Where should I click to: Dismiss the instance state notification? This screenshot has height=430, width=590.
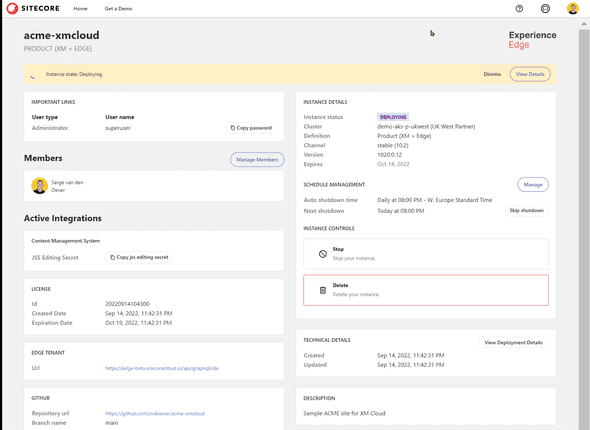pos(492,74)
